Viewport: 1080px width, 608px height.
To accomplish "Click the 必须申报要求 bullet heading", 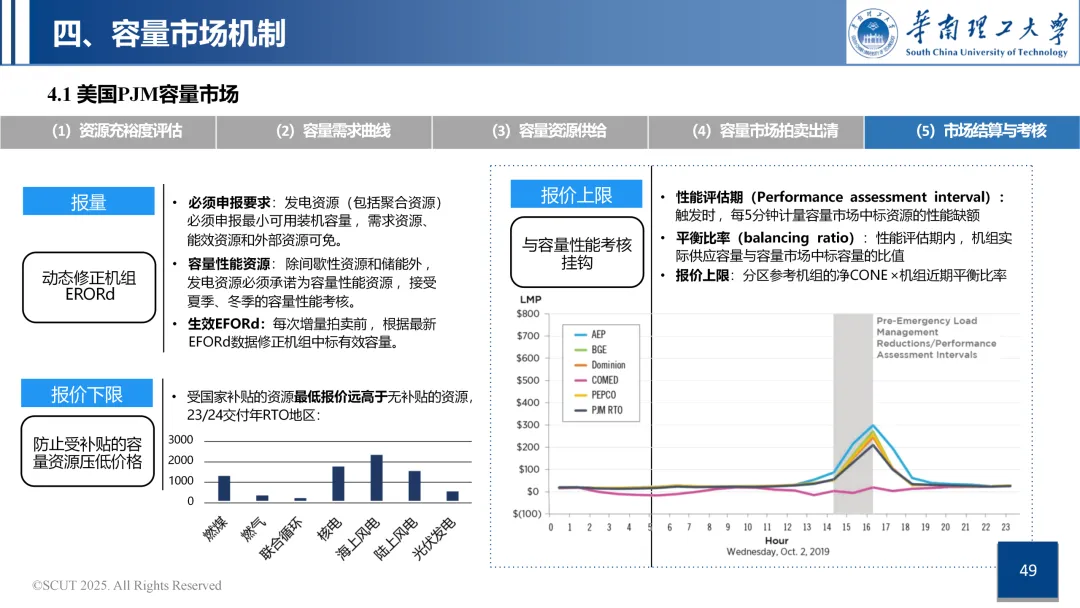I will click(229, 202).
